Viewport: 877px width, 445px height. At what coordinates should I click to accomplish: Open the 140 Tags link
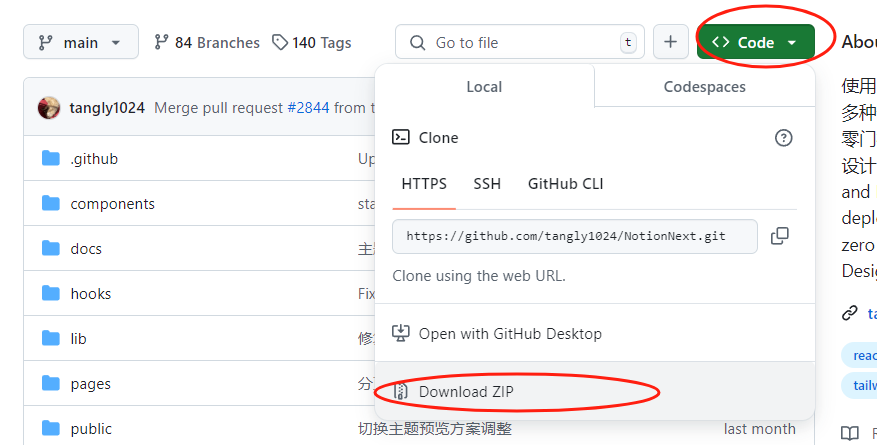tap(312, 42)
